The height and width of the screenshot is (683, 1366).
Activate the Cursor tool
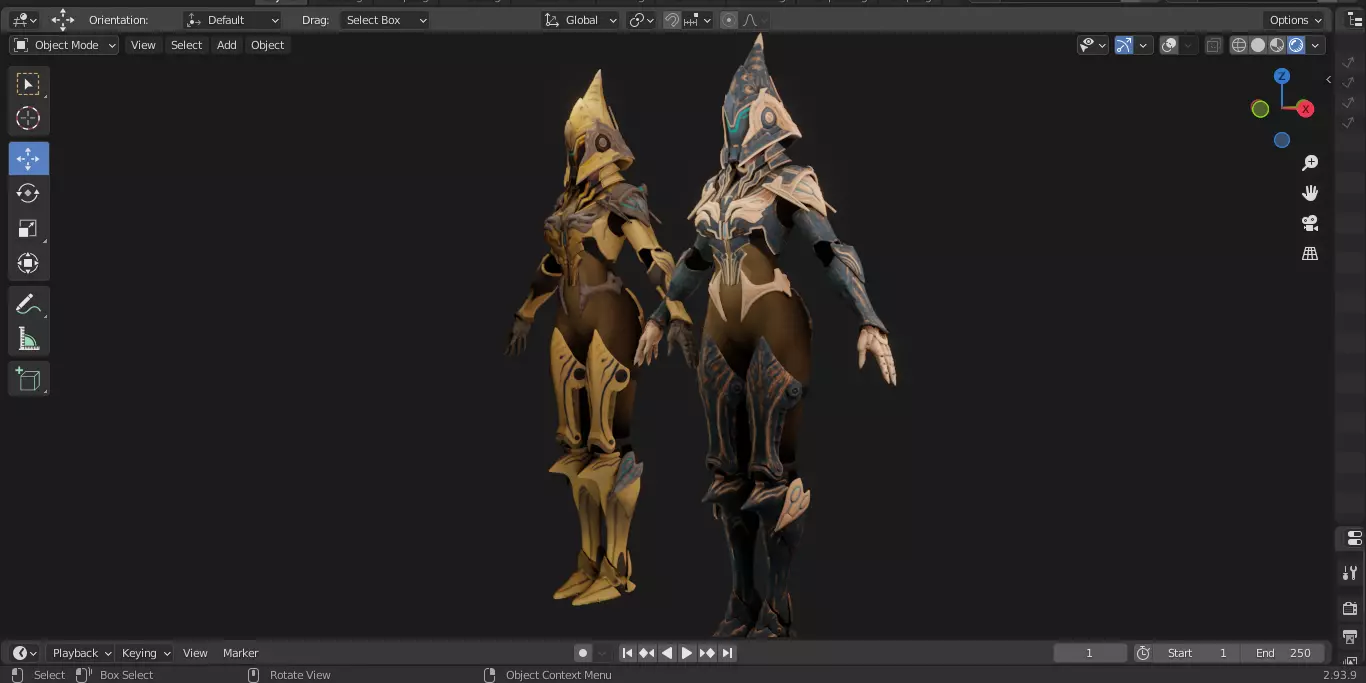[x=28, y=118]
